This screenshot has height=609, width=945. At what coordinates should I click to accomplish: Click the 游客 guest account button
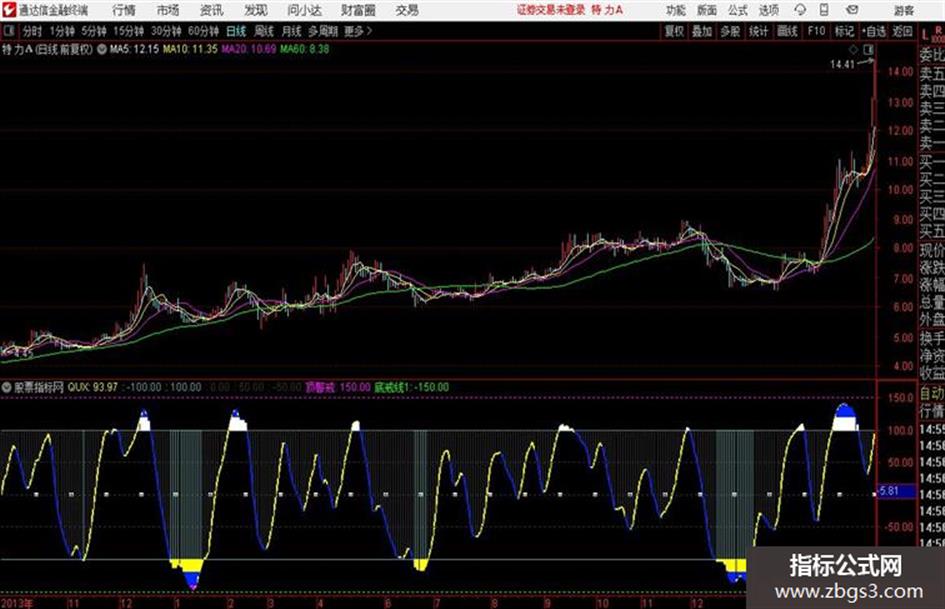(904, 10)
